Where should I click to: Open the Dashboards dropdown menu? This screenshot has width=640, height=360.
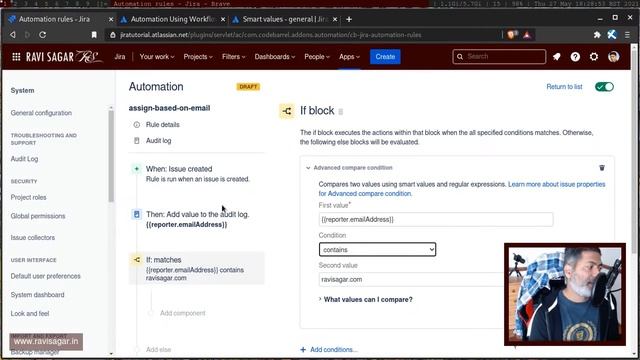coord(275,57)
